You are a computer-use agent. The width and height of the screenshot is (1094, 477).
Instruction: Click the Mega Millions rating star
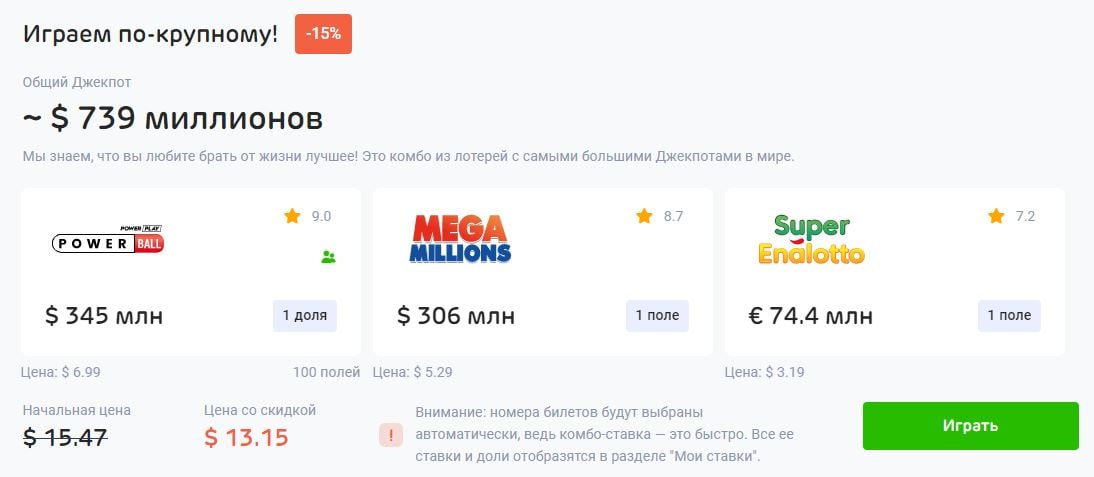(x=644, y=216)
